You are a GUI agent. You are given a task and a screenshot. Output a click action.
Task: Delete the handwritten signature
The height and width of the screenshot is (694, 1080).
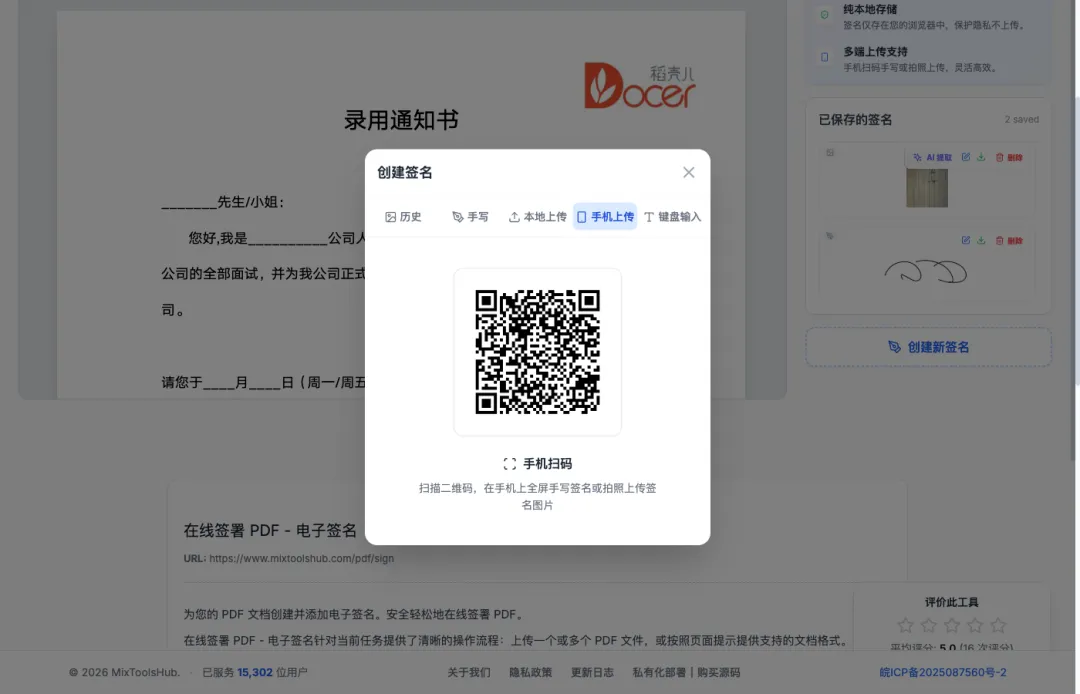pyautogui.click(x=1009, y=240)
